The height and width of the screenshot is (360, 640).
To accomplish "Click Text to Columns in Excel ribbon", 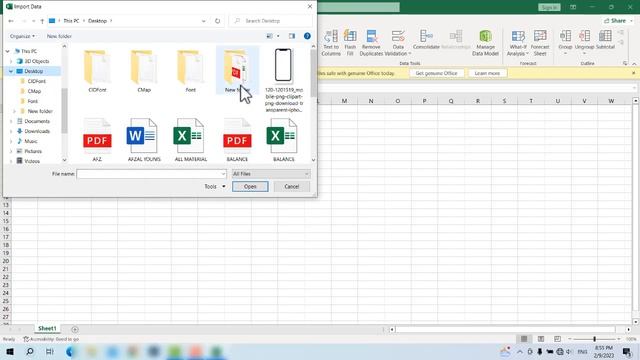I will (331, 42).
